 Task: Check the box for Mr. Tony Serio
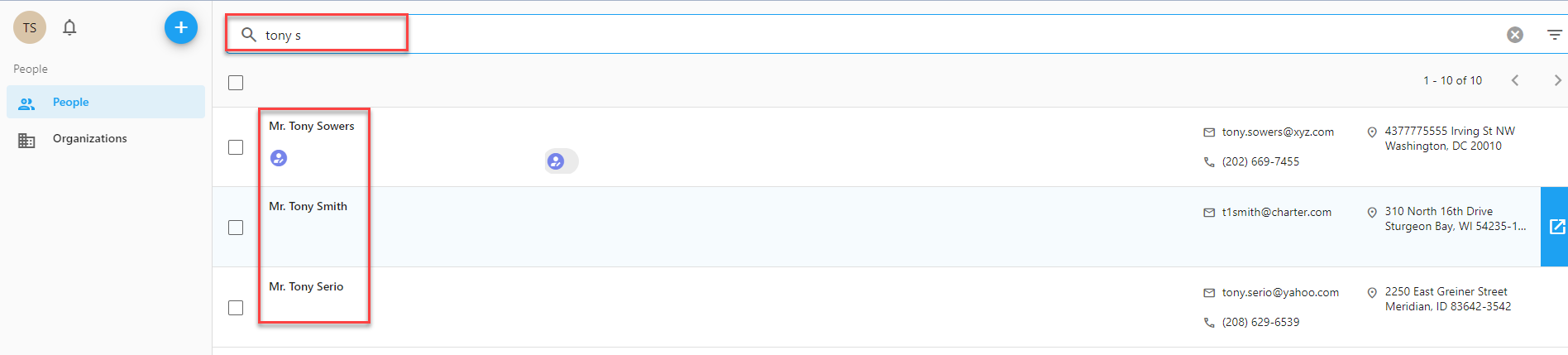pyautogui.click(x=236, y=308)
